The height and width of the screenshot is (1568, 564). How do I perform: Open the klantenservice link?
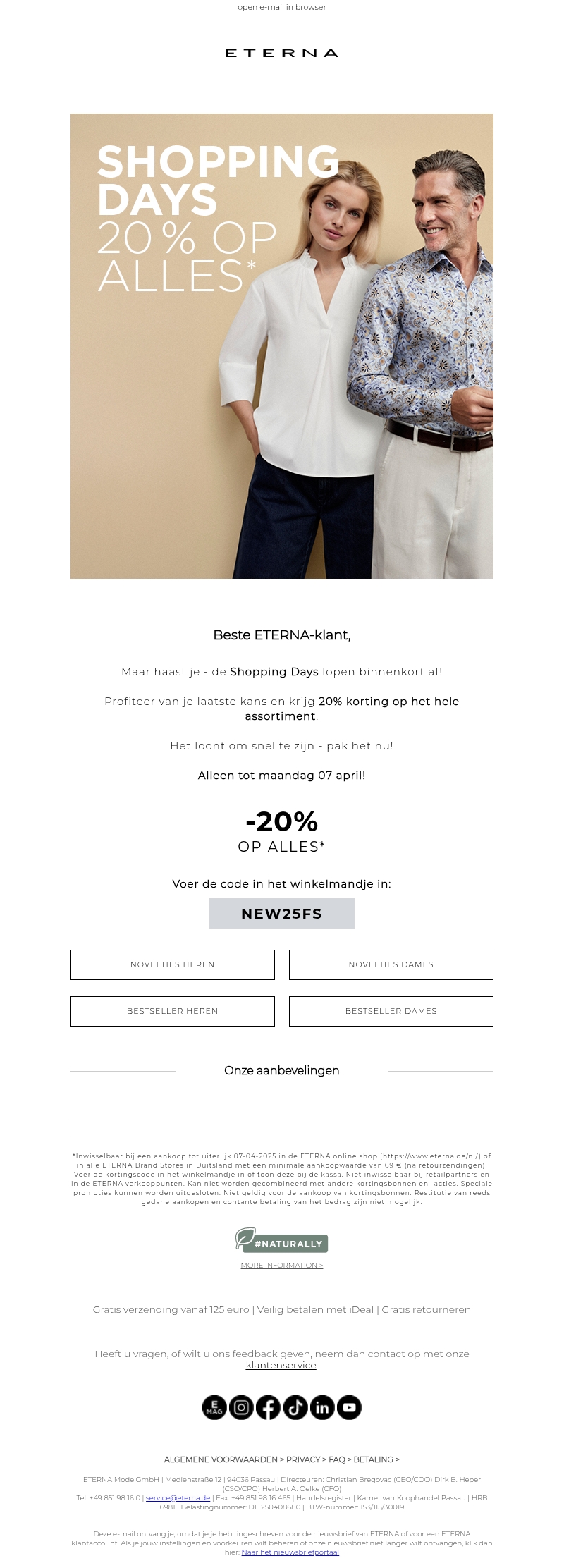click(281, 1365)
